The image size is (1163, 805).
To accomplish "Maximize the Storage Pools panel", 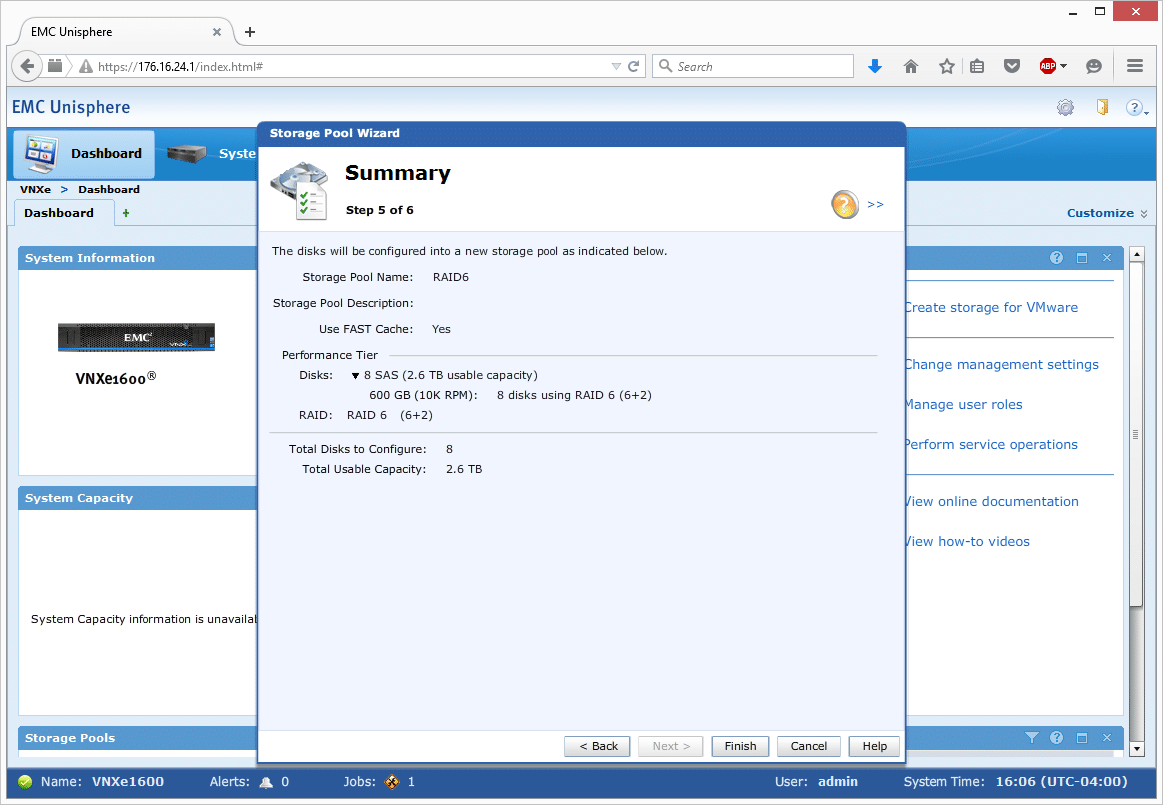I will click(x=1082, y=737).
